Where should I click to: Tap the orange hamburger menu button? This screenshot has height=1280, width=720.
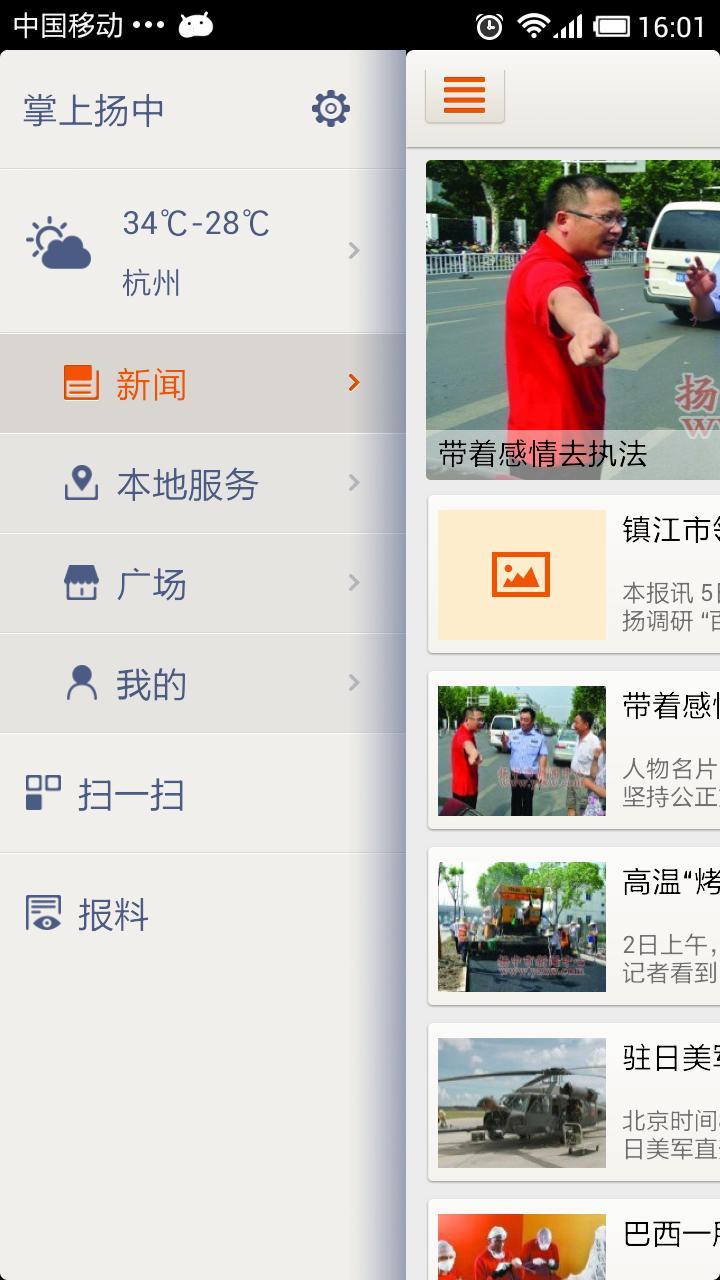(x=465, y=96)
